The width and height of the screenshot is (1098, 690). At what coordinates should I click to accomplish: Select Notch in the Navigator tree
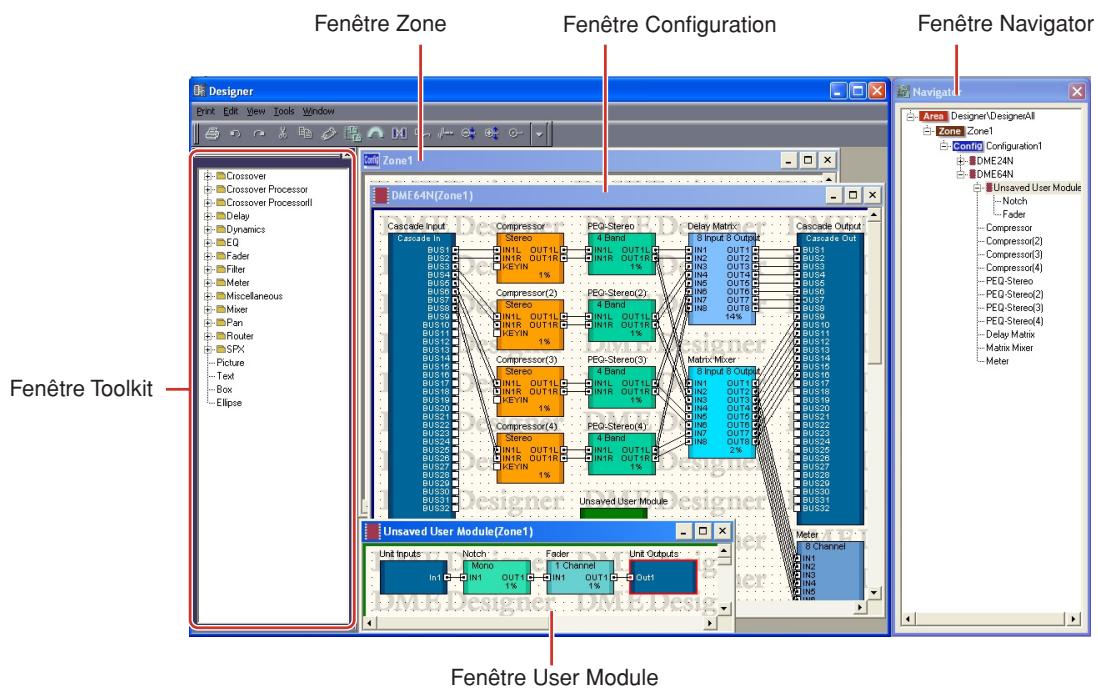[x=1014, y=200]
